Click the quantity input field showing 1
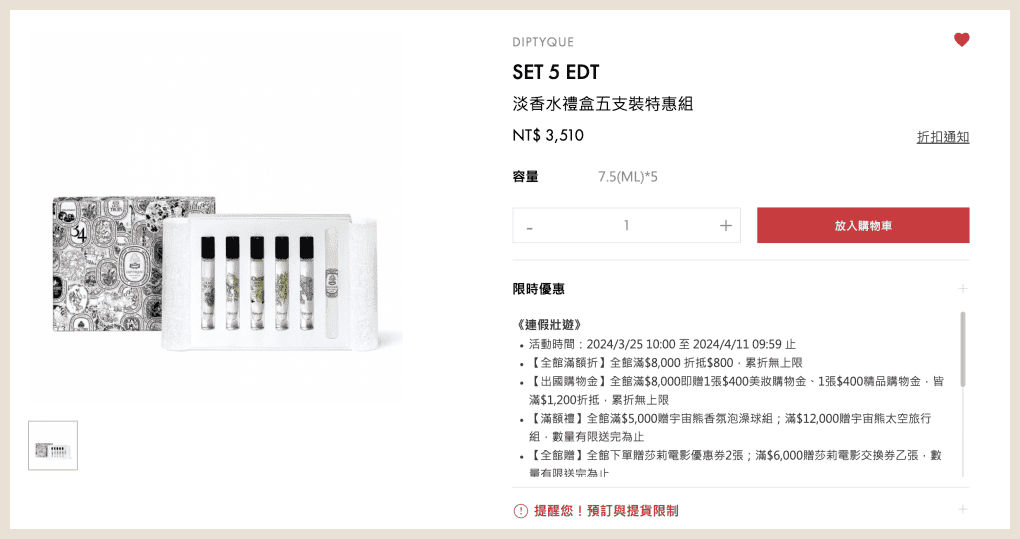 [626, 226]
